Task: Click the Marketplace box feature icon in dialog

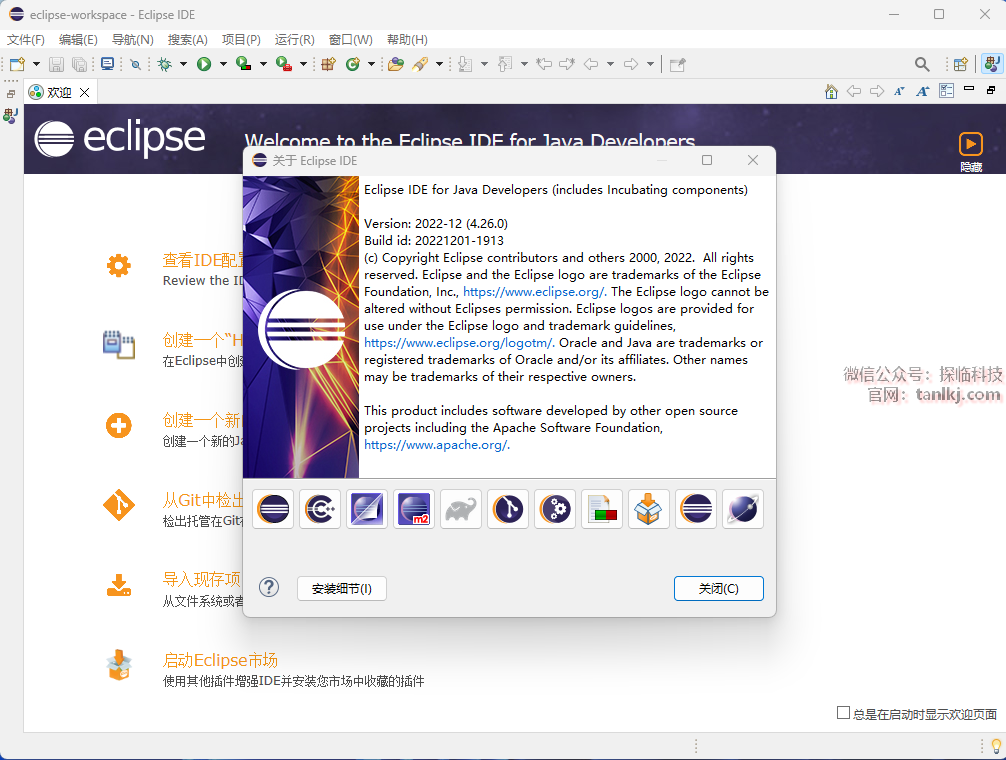Action: click(649, 509)
